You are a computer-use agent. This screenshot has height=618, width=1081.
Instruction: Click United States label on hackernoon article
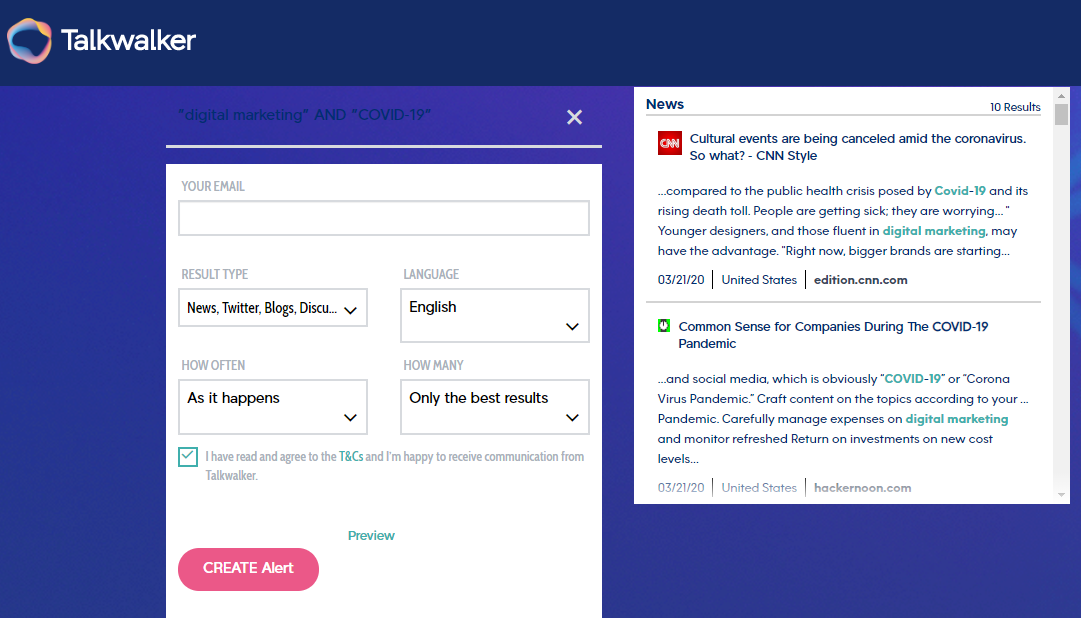click(759, 488)
